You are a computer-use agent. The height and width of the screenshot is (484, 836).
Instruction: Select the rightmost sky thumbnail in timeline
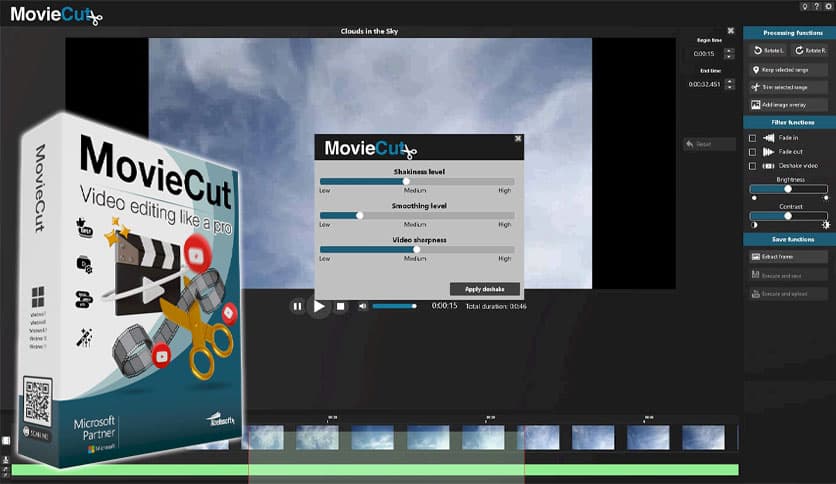coord(703,437)
